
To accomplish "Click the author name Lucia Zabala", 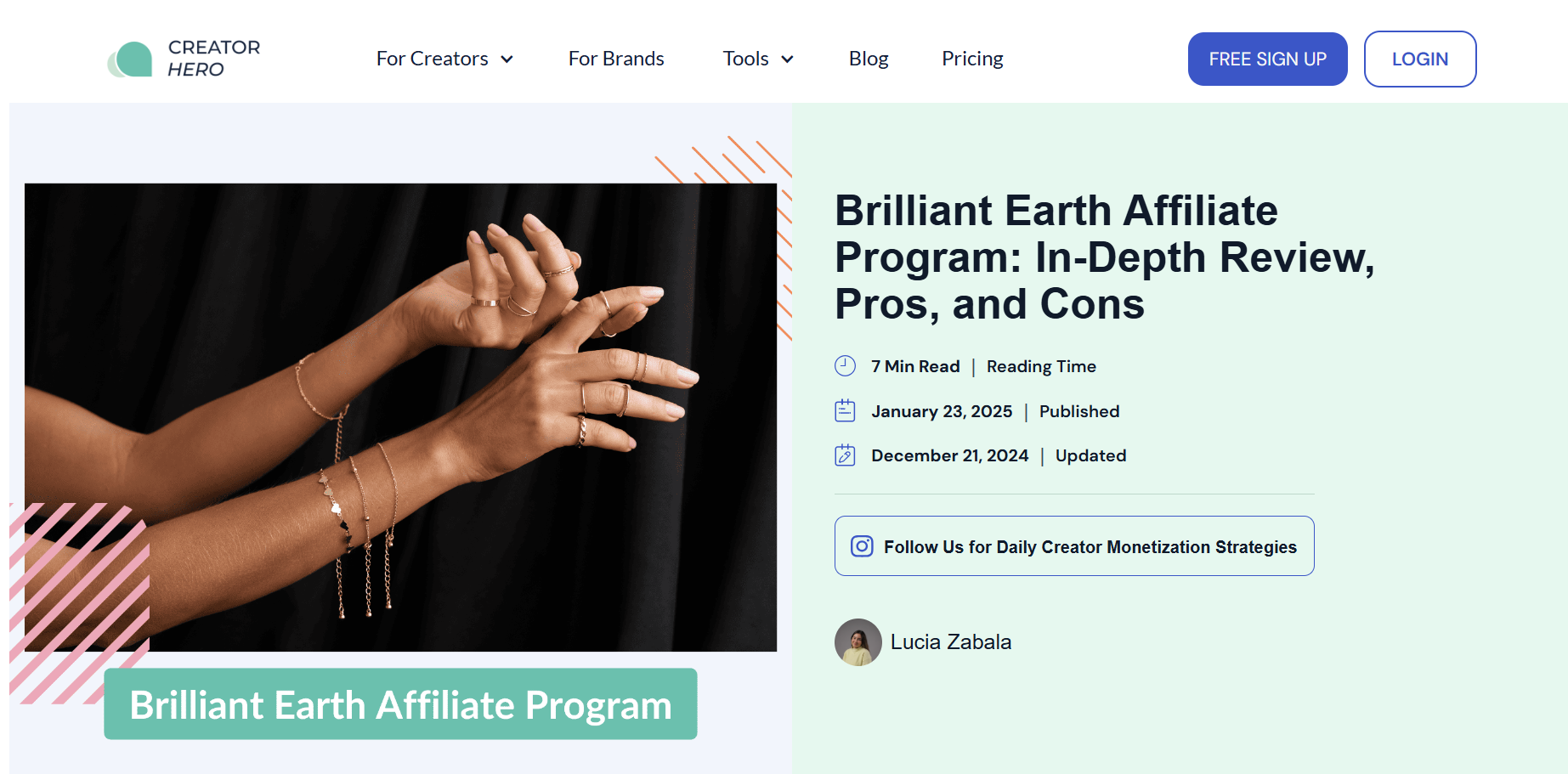I will coord(950,642).
